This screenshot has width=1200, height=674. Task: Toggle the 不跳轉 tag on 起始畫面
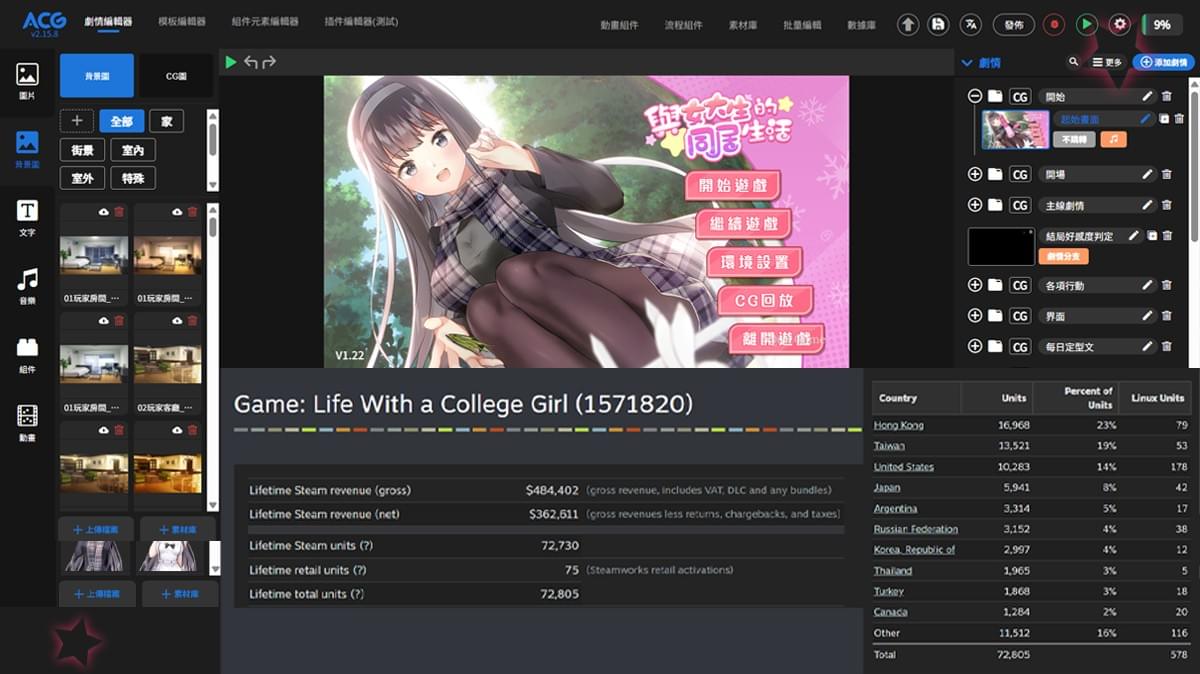click(1074, 140)
